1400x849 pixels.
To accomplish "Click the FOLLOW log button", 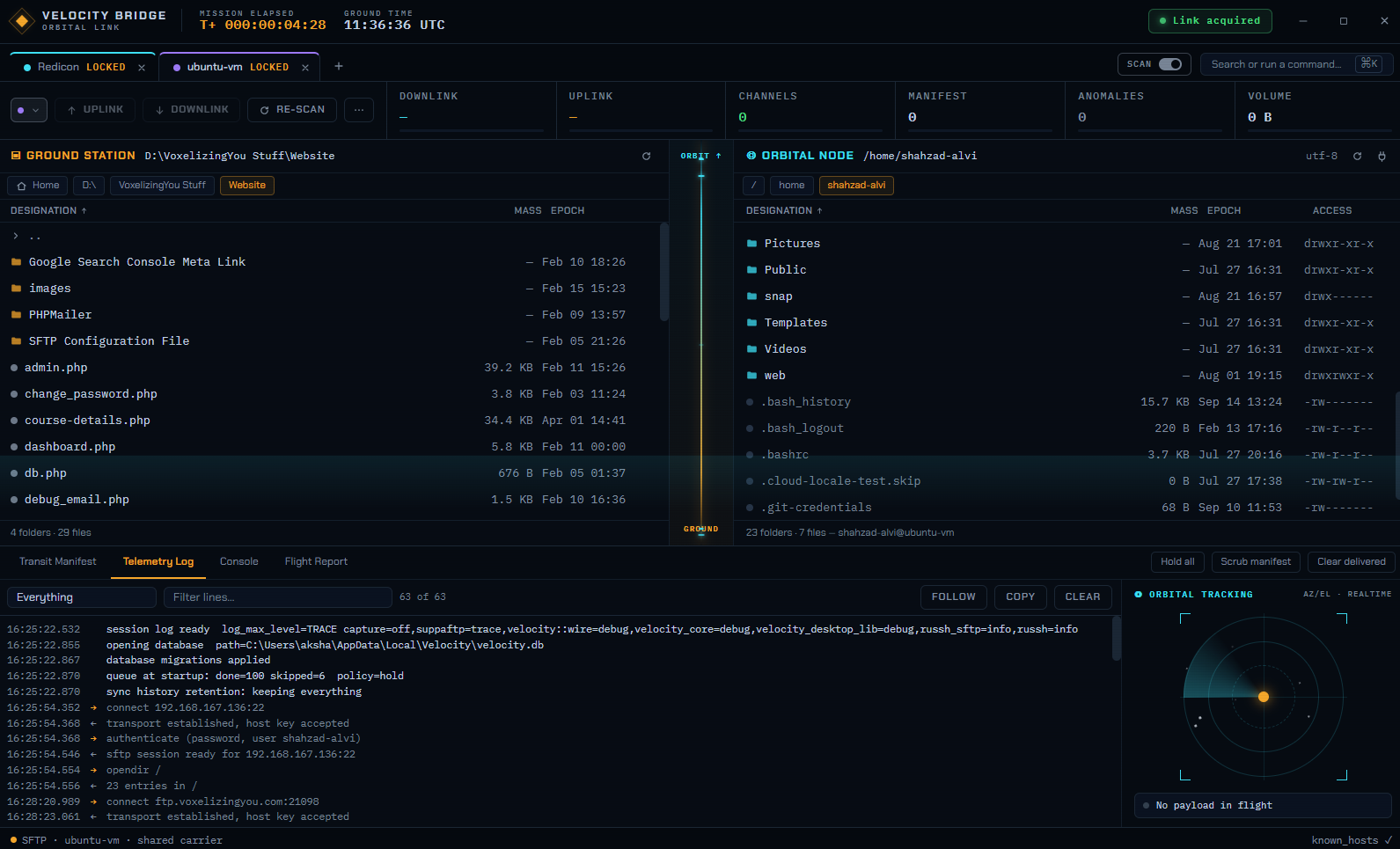I will (954, 597).
